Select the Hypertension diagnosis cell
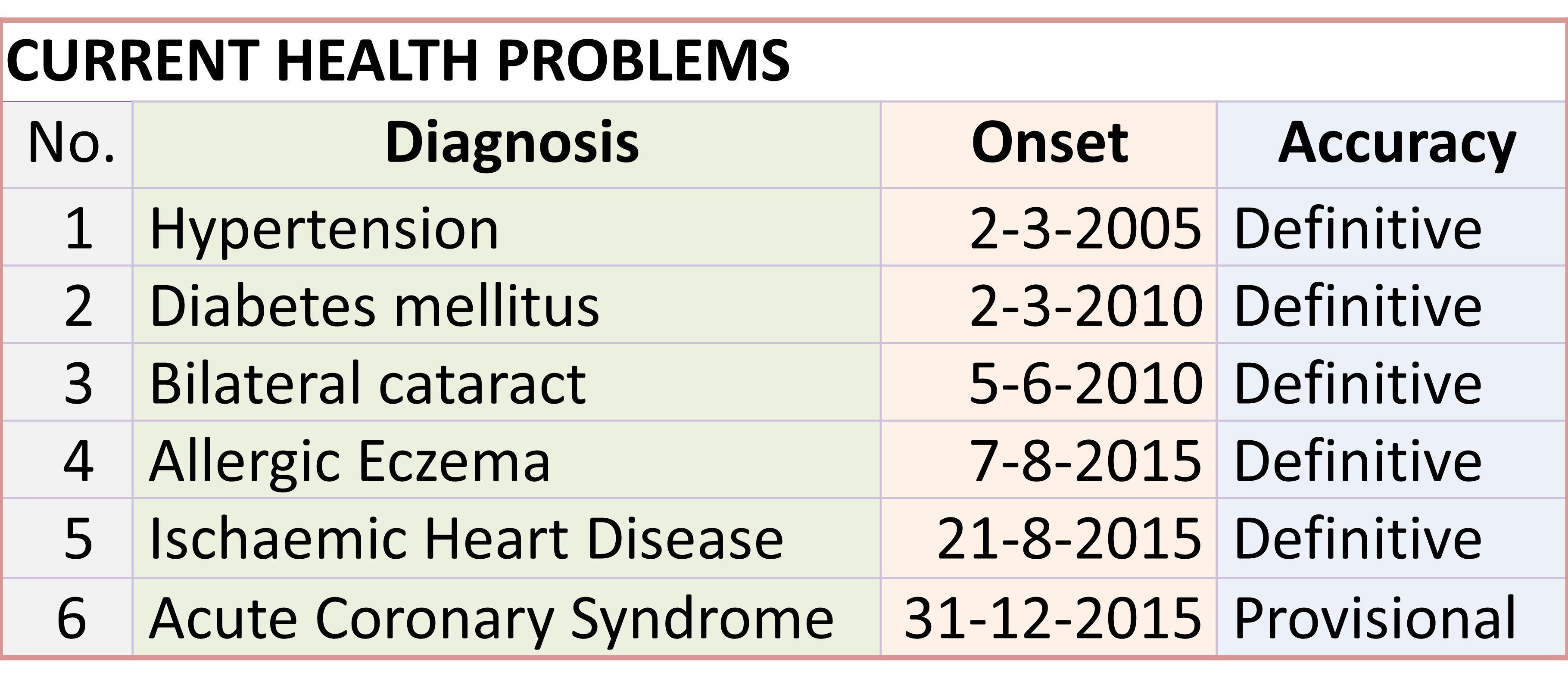 (x=324, y=229)
